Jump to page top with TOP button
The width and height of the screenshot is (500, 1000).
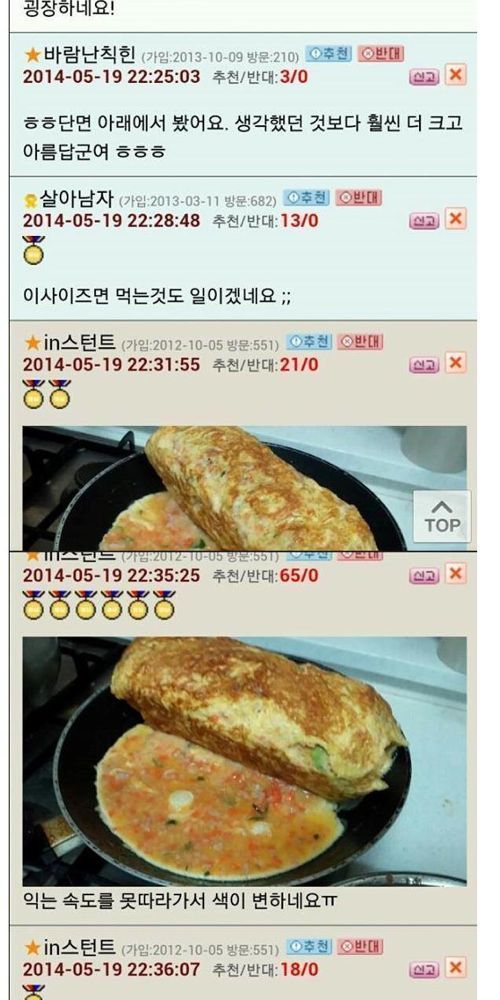click(x=442, y=517)
